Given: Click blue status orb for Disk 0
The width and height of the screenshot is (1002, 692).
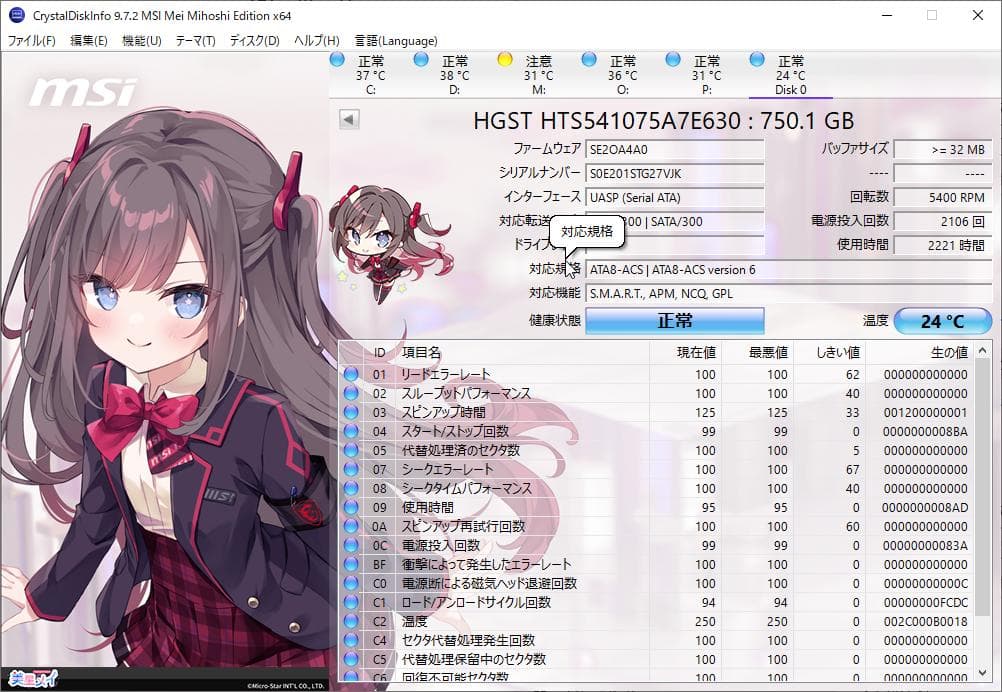Looking at the screenshot, I should pos(757,59).
